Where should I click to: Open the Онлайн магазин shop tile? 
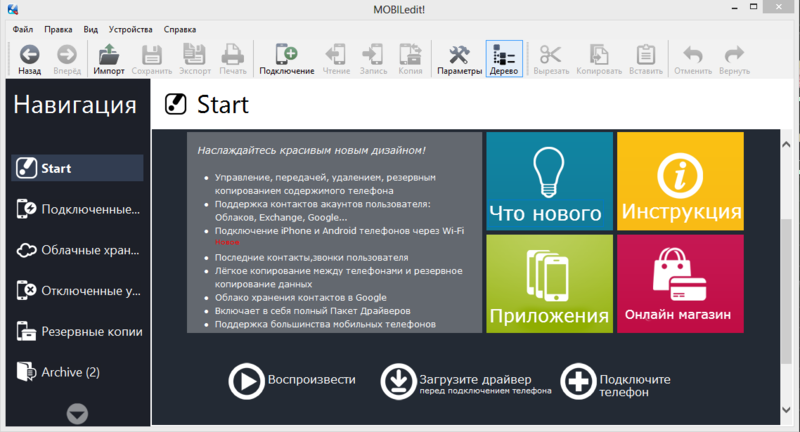(x=680, y=284)
